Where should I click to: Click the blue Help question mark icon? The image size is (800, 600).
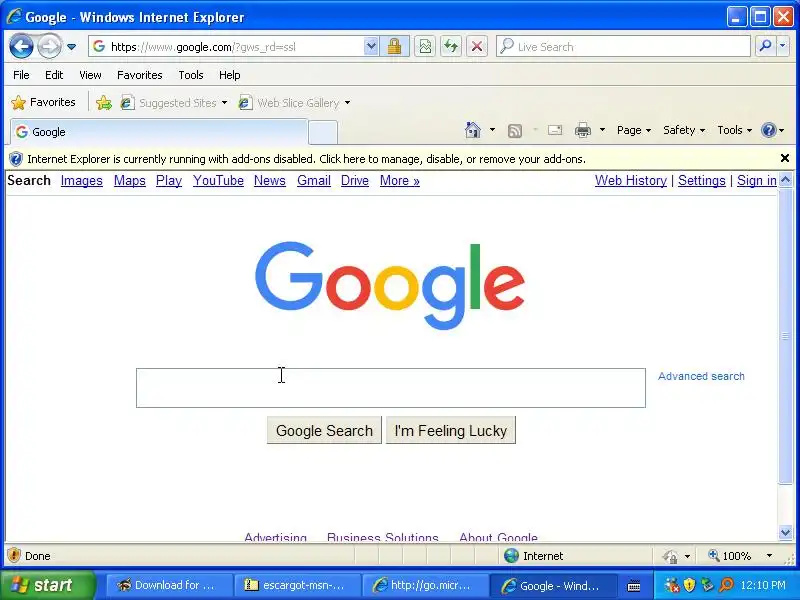pyautogui.click(x=769, y=130)
